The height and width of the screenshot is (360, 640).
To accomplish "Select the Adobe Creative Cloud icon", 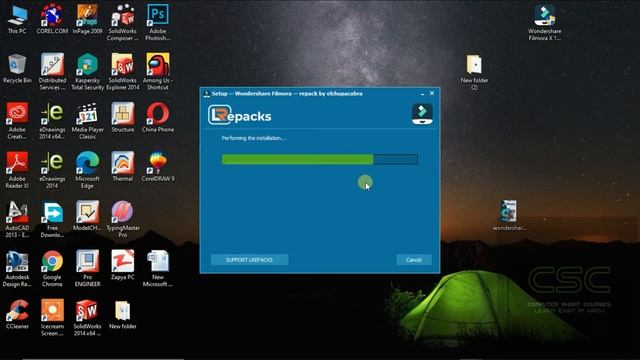I will 17,120.
